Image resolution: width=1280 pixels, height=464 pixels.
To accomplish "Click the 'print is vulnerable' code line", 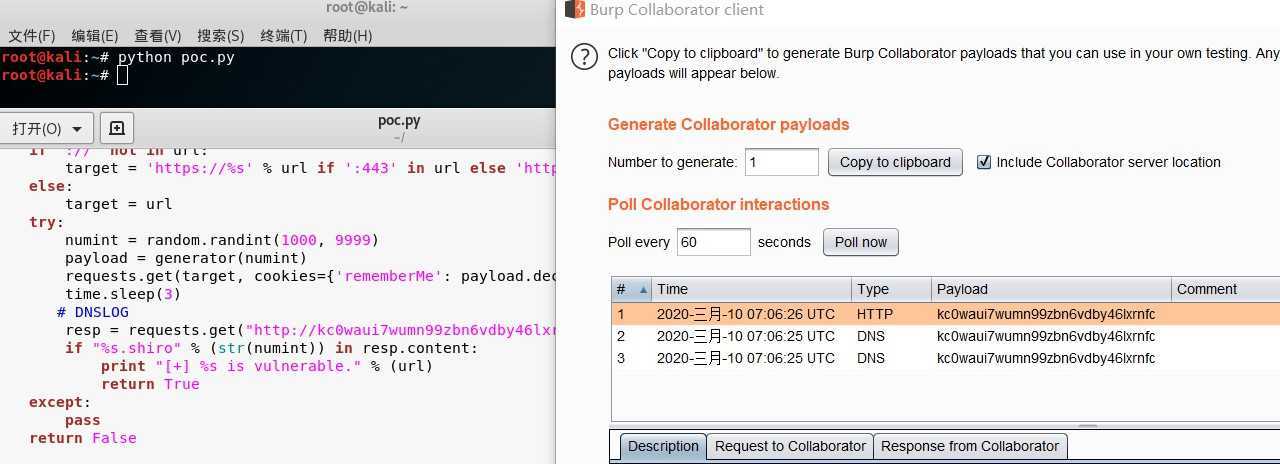I will [267, 366].
